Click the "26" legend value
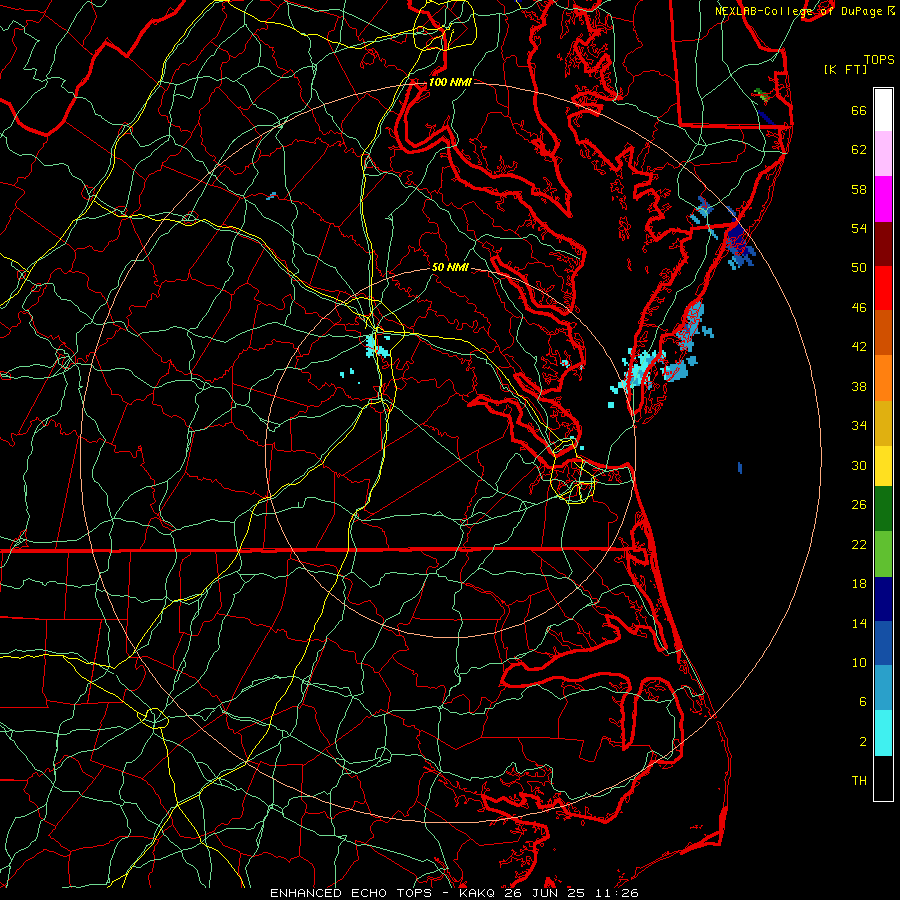 coord(859,505)
